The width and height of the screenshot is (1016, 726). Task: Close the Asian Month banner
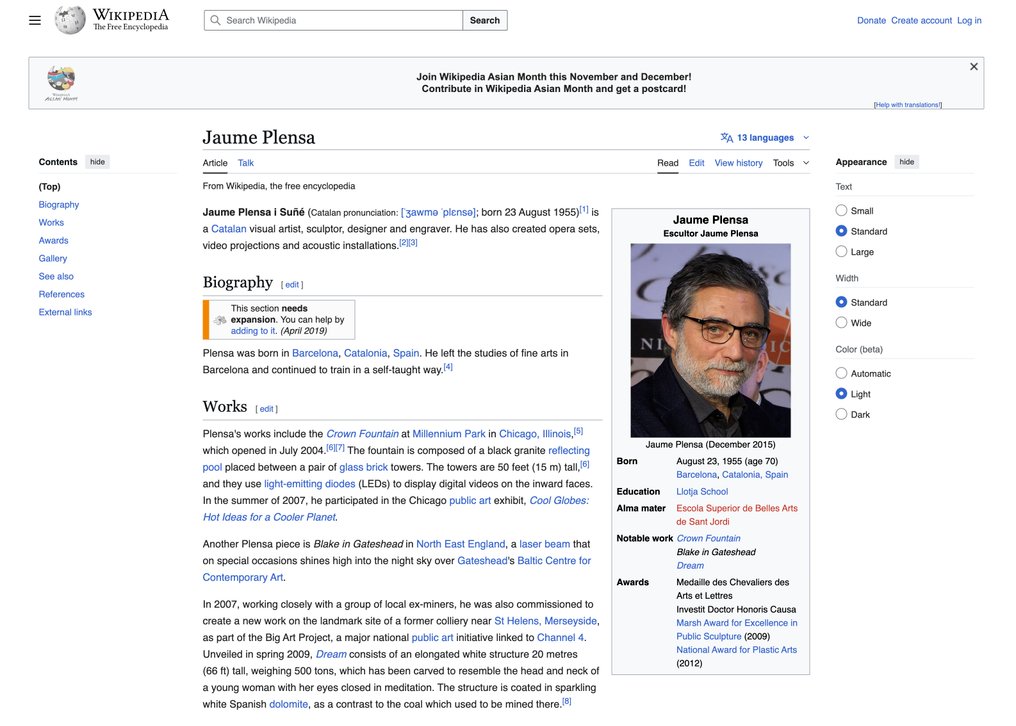[973, 67]
